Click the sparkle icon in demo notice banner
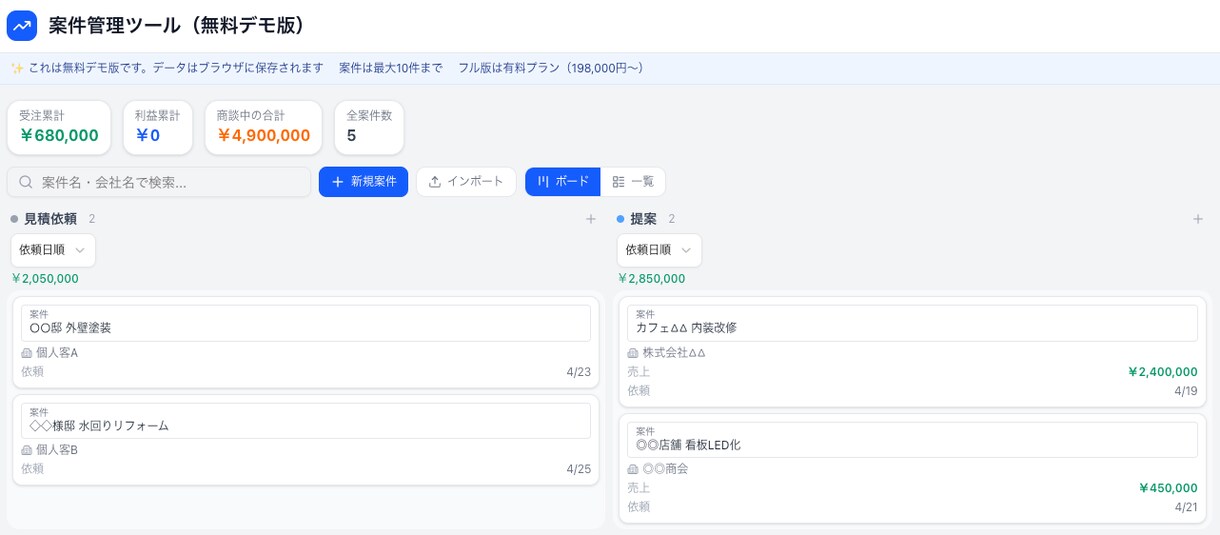The width and height of the screenshot is (1220, 535). point(17,68)
